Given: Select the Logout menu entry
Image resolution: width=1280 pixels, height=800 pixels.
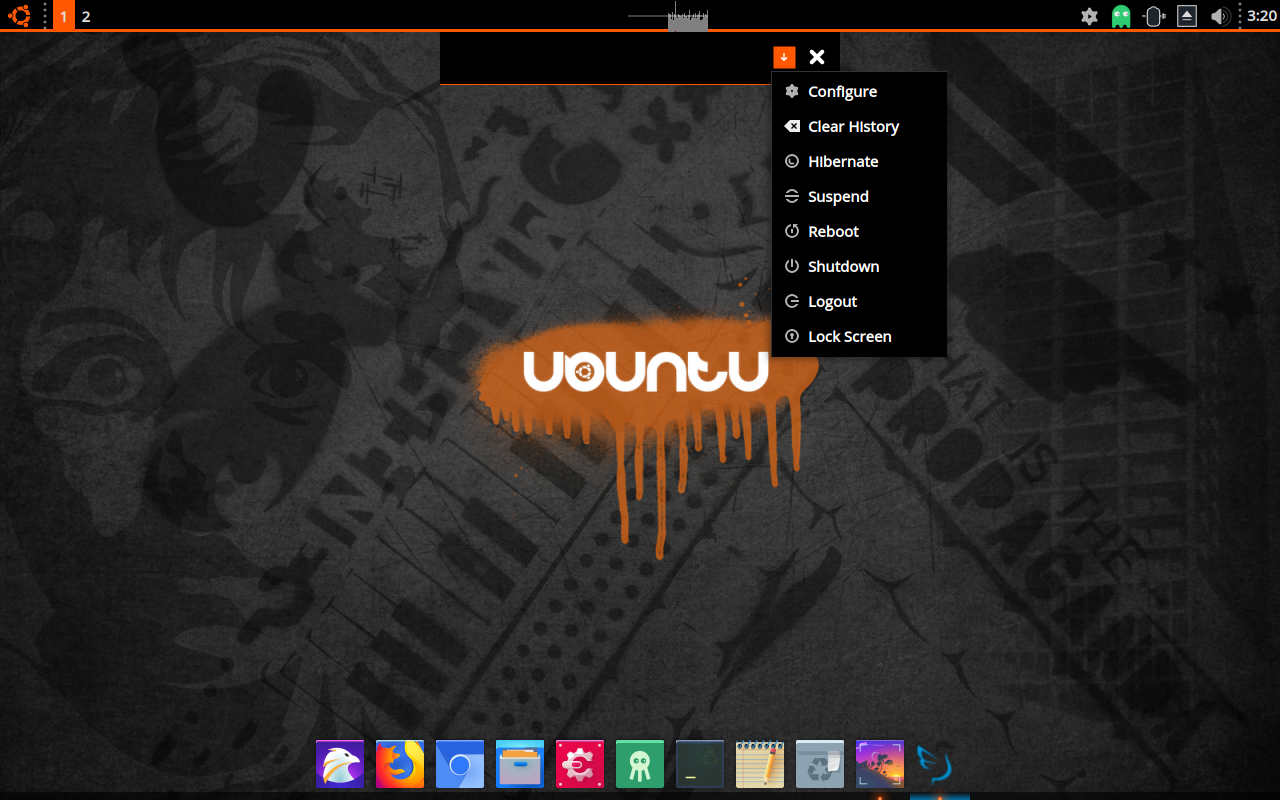Looking at the screenshot, I should pos(859,301).
